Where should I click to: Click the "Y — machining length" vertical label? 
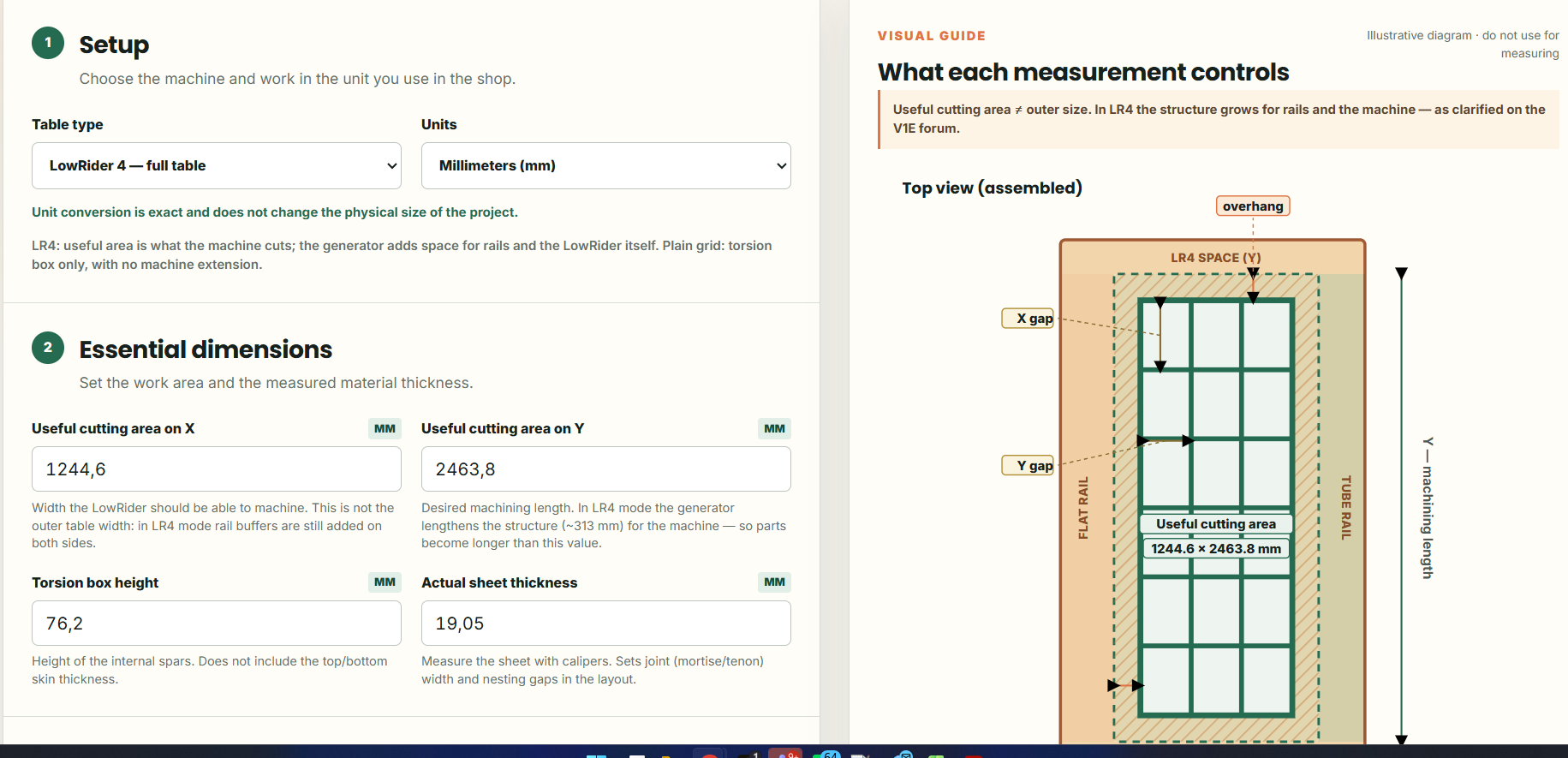pyautogui.click(x=1428, y=508)
